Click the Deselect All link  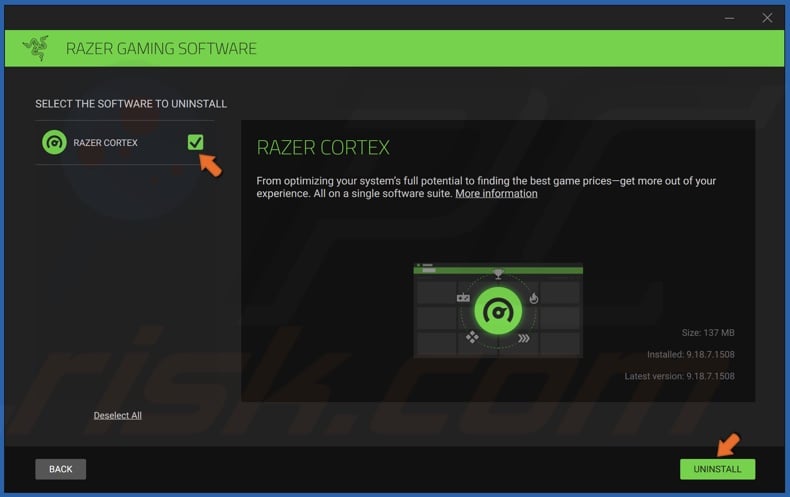point(117,415)
